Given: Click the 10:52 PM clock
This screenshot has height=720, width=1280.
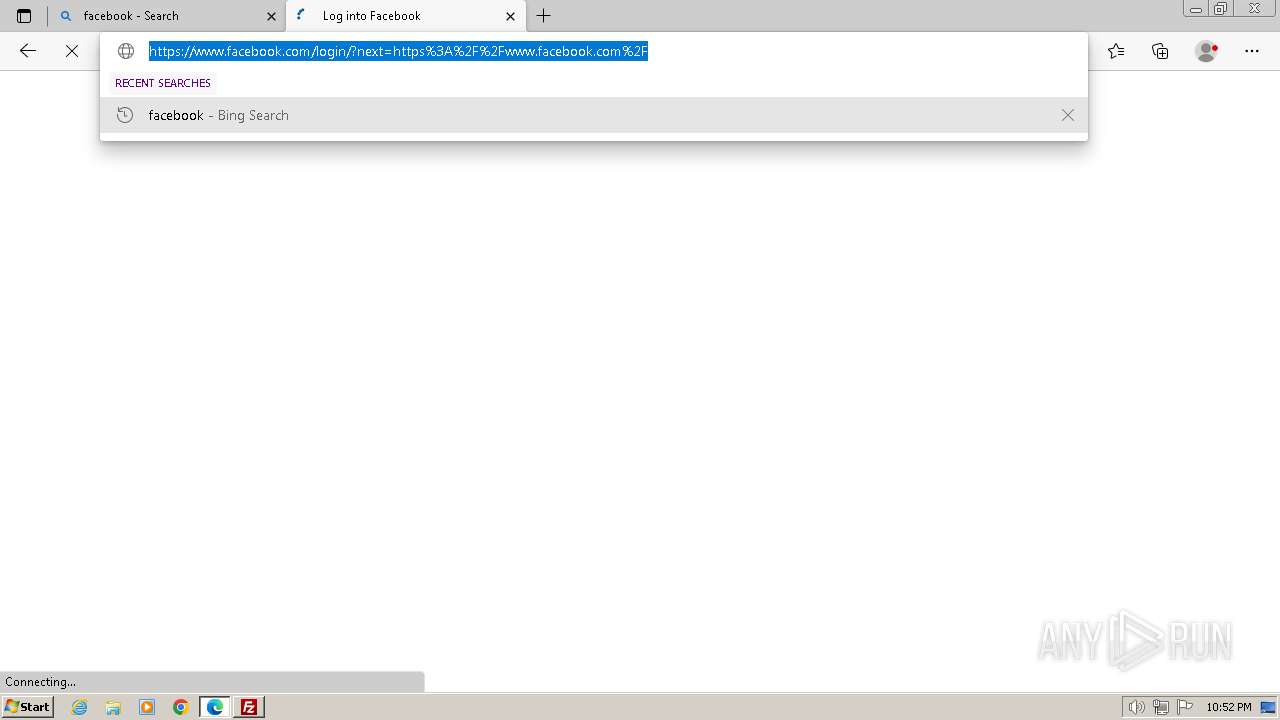Looking at the screenshot, I should pyautogui.click(x=1228, y=707).
